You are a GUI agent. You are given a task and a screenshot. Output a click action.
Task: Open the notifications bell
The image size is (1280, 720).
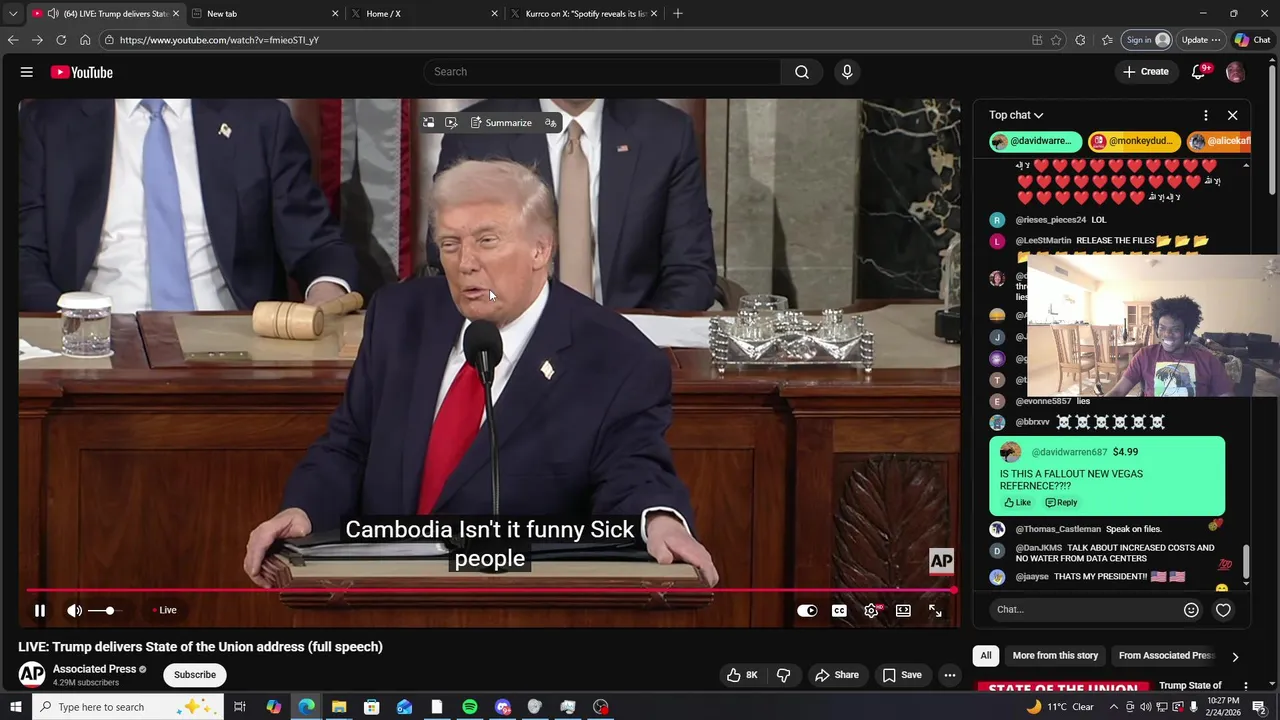click(1199, 72)
